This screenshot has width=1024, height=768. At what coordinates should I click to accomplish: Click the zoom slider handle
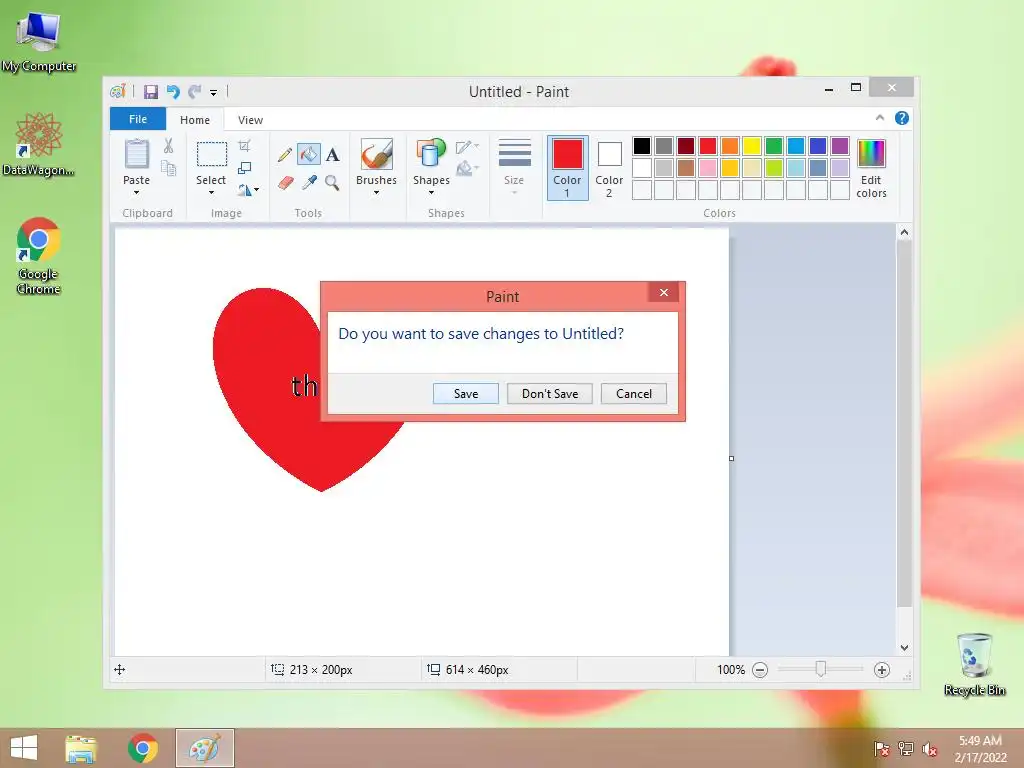[821, 669]
